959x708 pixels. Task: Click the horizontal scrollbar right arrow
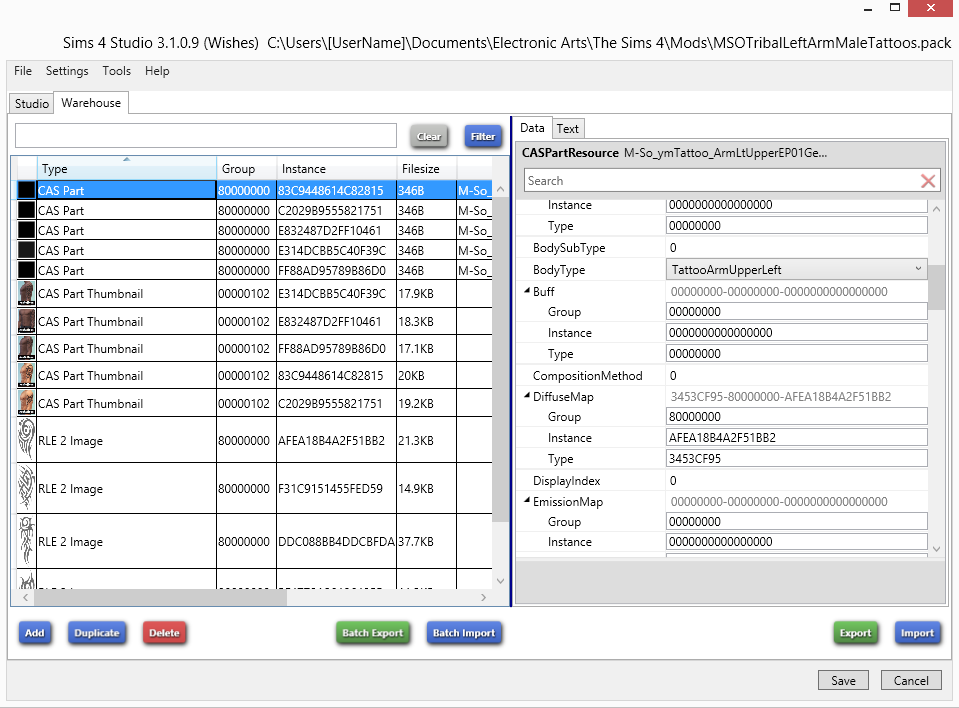[483, 597]
